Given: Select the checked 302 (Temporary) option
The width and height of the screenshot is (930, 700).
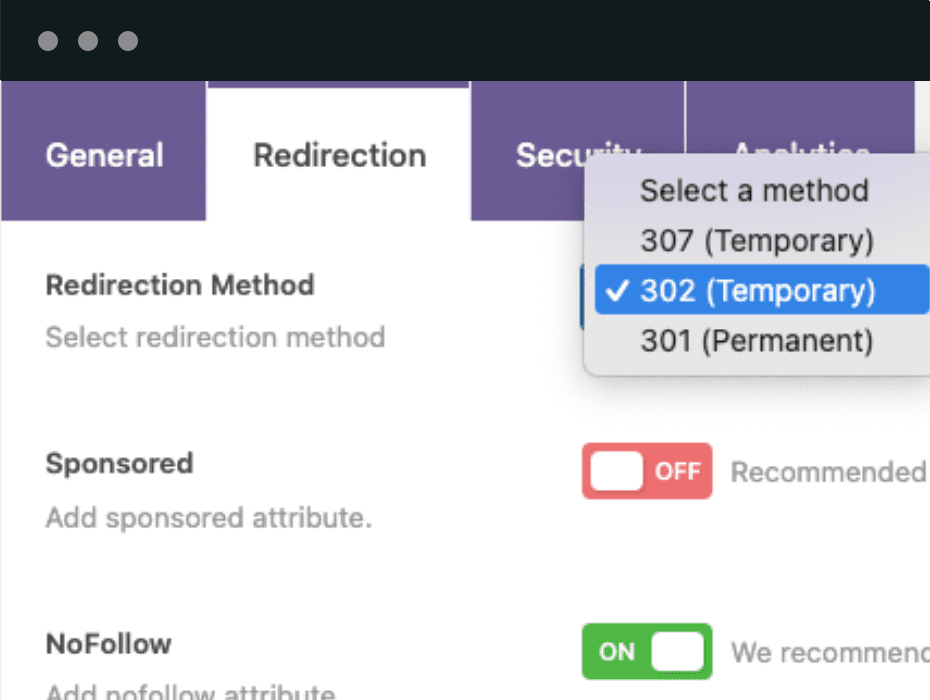Looking at the screenshot, I should (756, 291).
